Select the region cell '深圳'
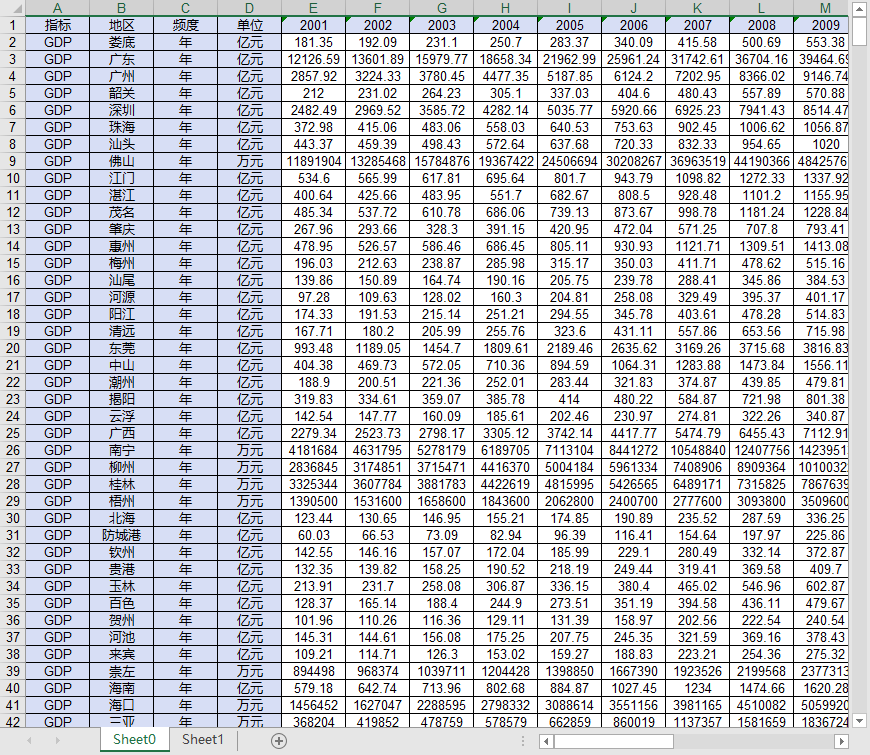The image size is (870, 755). (122, 110)
